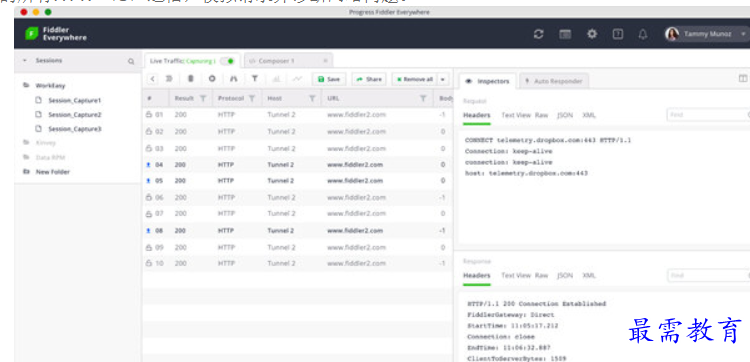Screen dimensions: 750x362
Task: Click the refresh/sync icon in top bar
Action: tap(539, 34)
